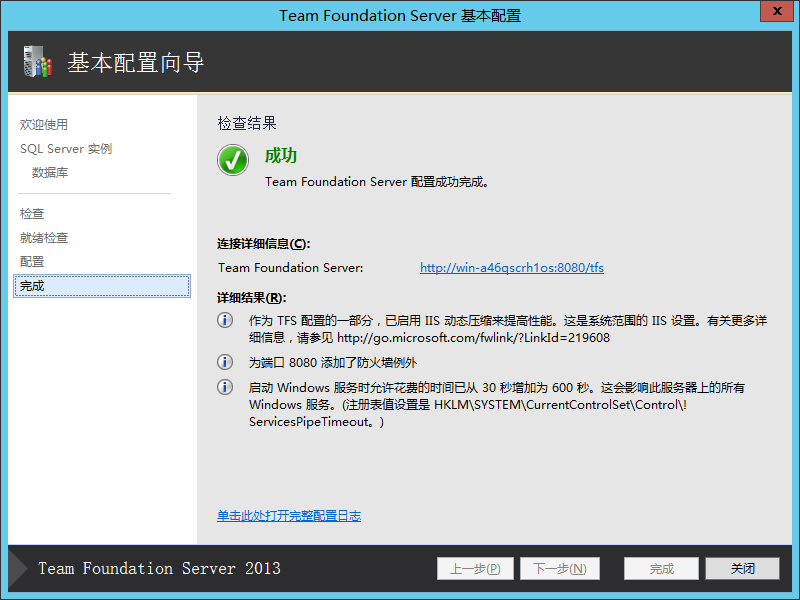Click the arrow icon beside Team Foundation Server 2013
800x600 pixels.
(x=18, y=568)
